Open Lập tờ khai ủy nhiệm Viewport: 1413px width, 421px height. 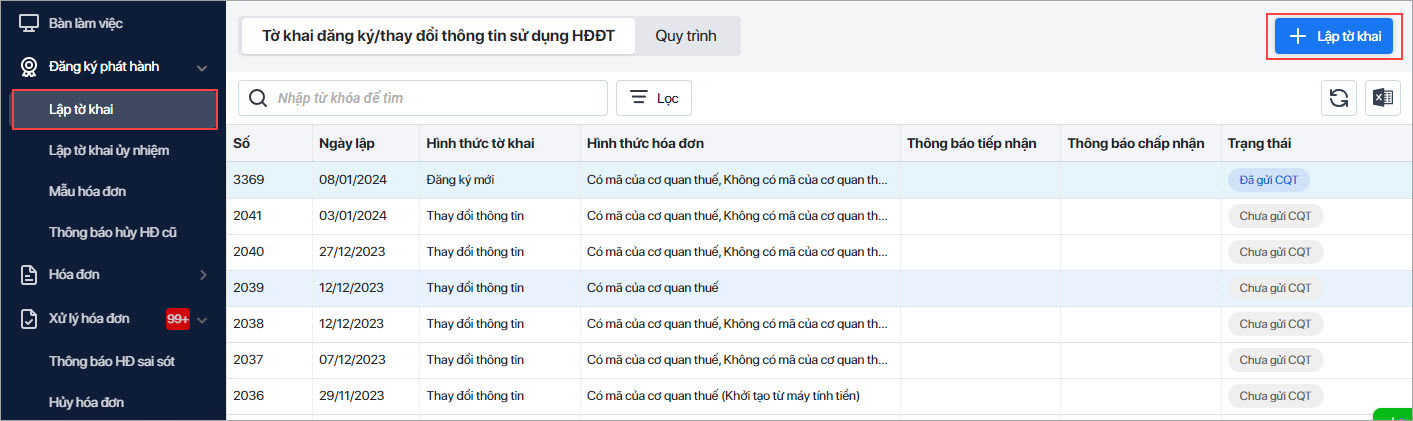click(x=109, y=150)
